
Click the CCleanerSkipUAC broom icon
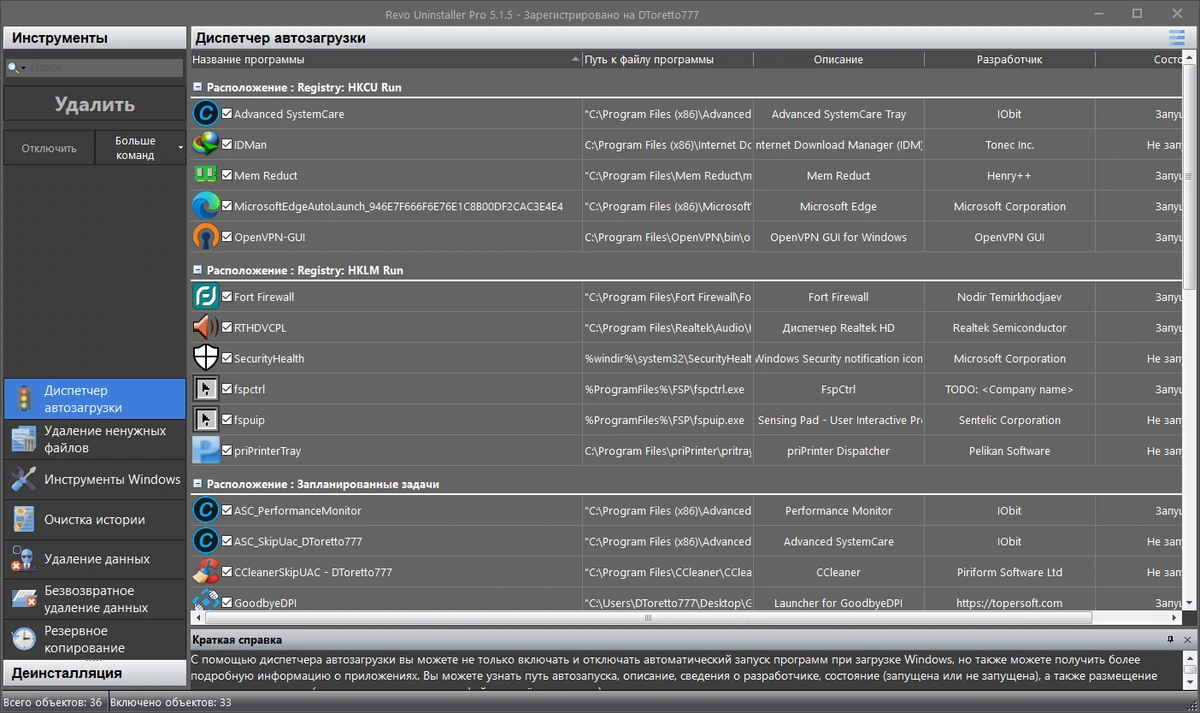pos(205,572)
